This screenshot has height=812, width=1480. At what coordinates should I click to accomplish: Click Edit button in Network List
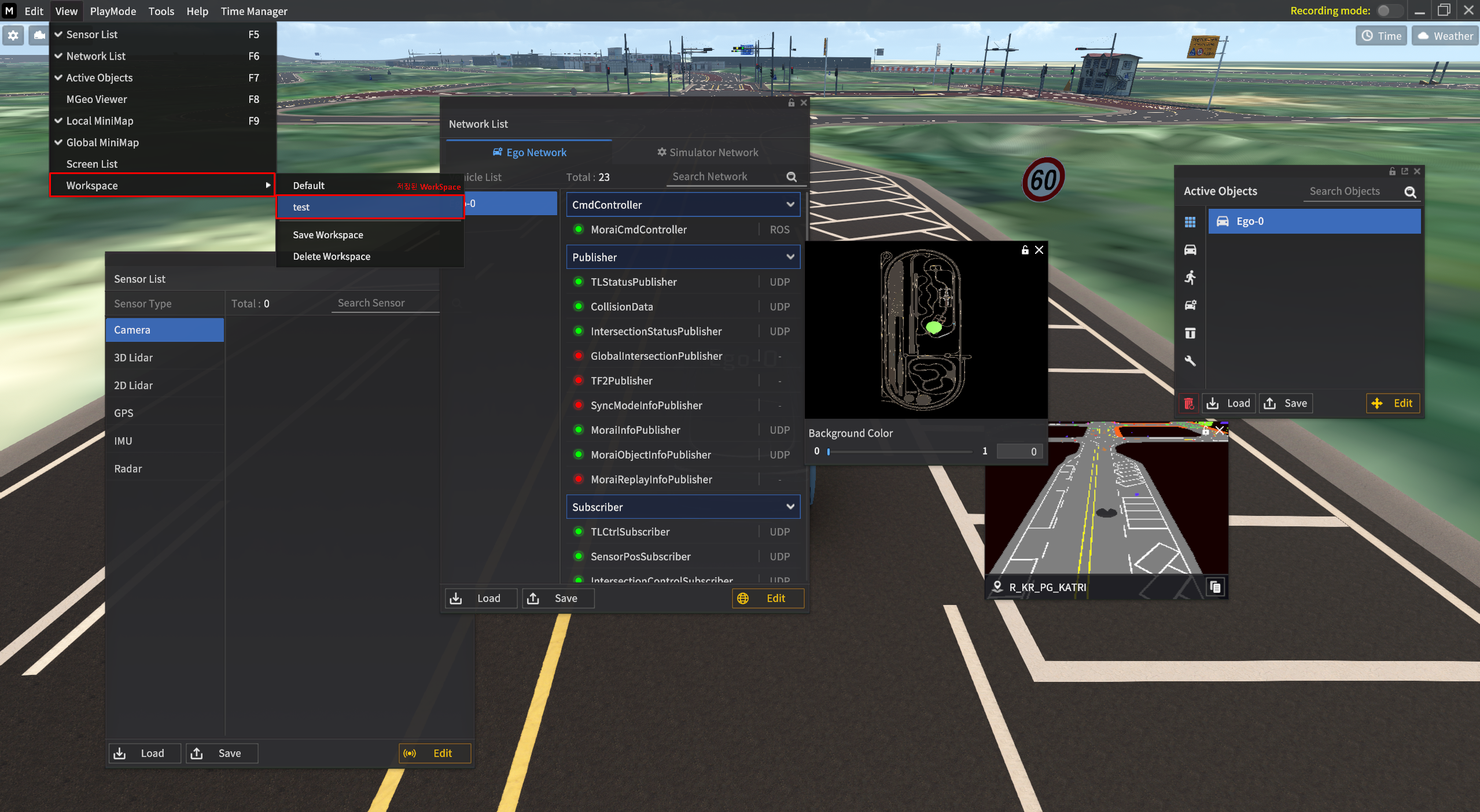[x=768, y=599]
